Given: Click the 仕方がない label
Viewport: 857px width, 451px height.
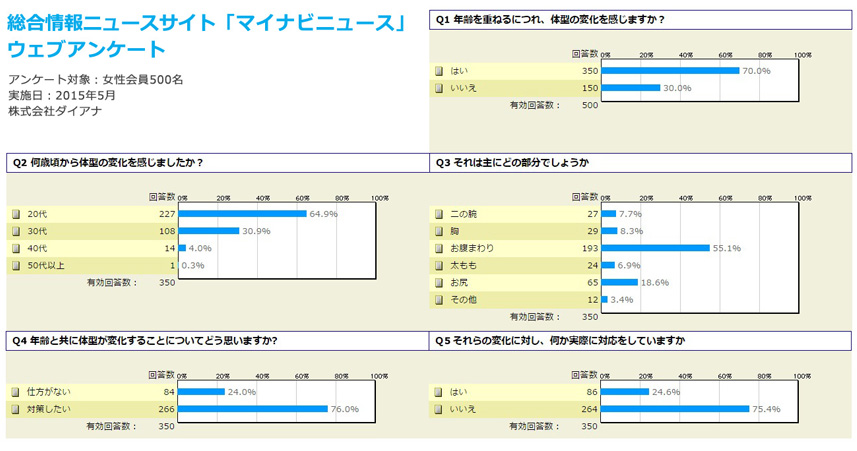Looking at the screenshot, I should (49, 392).
